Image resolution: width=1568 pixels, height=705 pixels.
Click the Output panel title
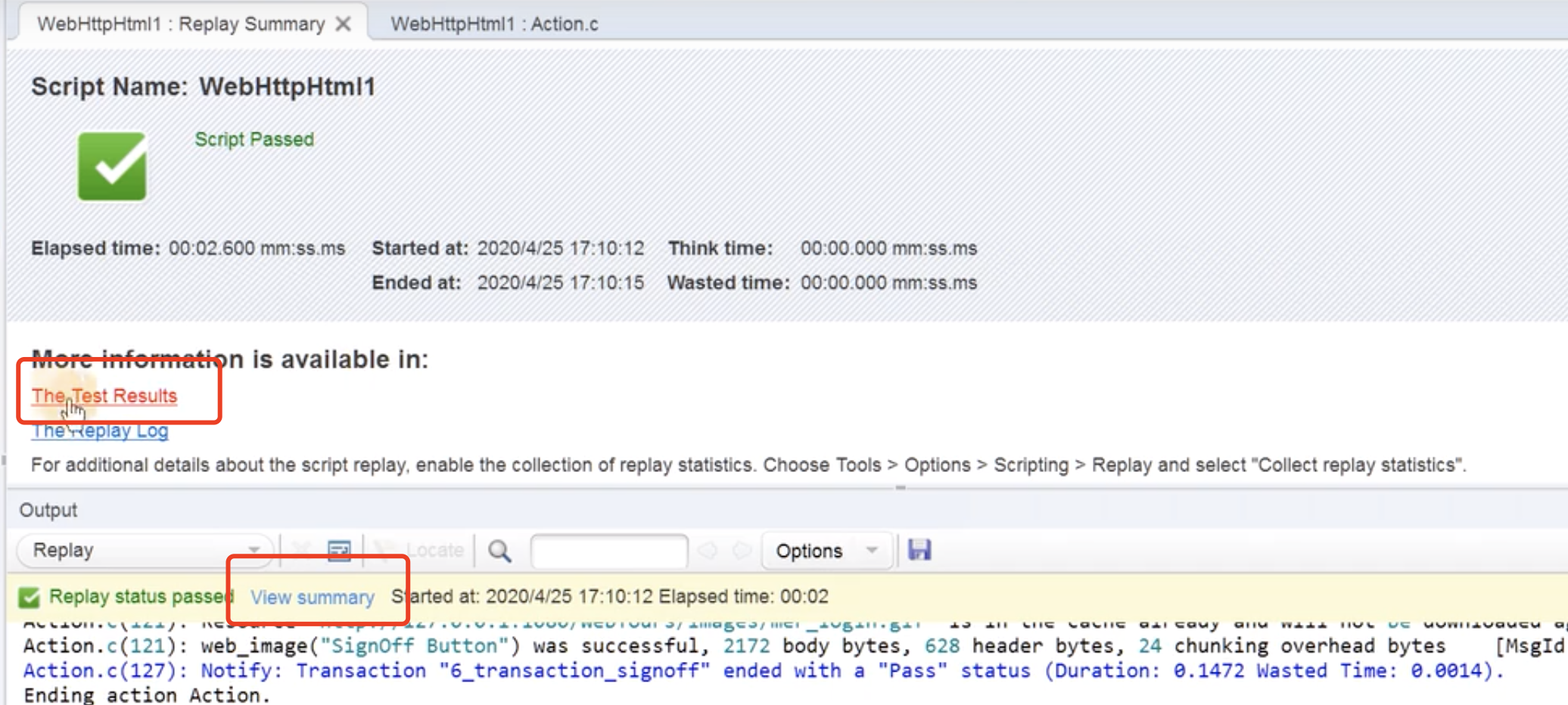click(x=48, y=510)
